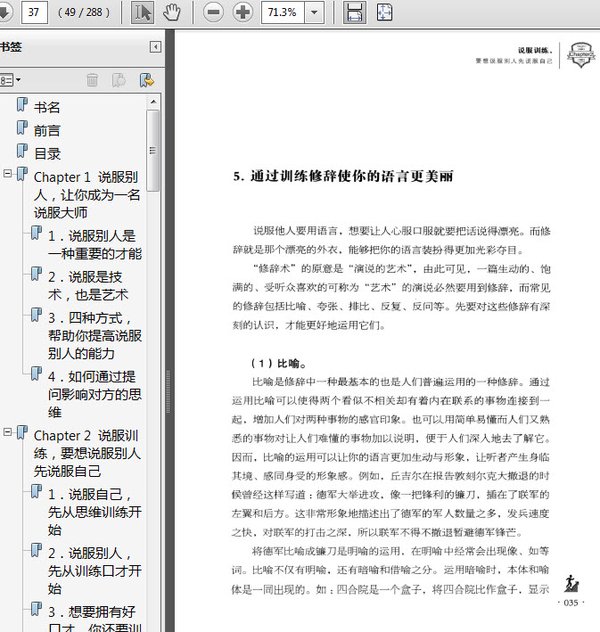The width and height of the screenshot is (600, 632).
Task: Click bookmark icon beside 1．说服自己
Action: click(x=36, y=491)
